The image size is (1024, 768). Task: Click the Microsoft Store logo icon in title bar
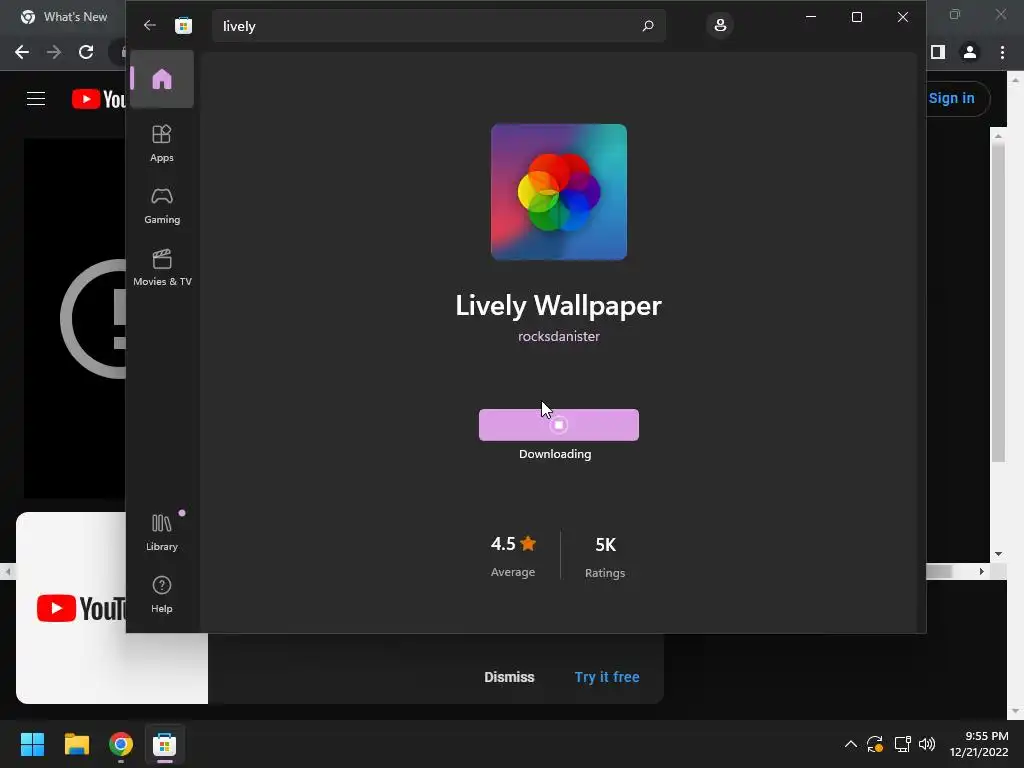point(184,25)
